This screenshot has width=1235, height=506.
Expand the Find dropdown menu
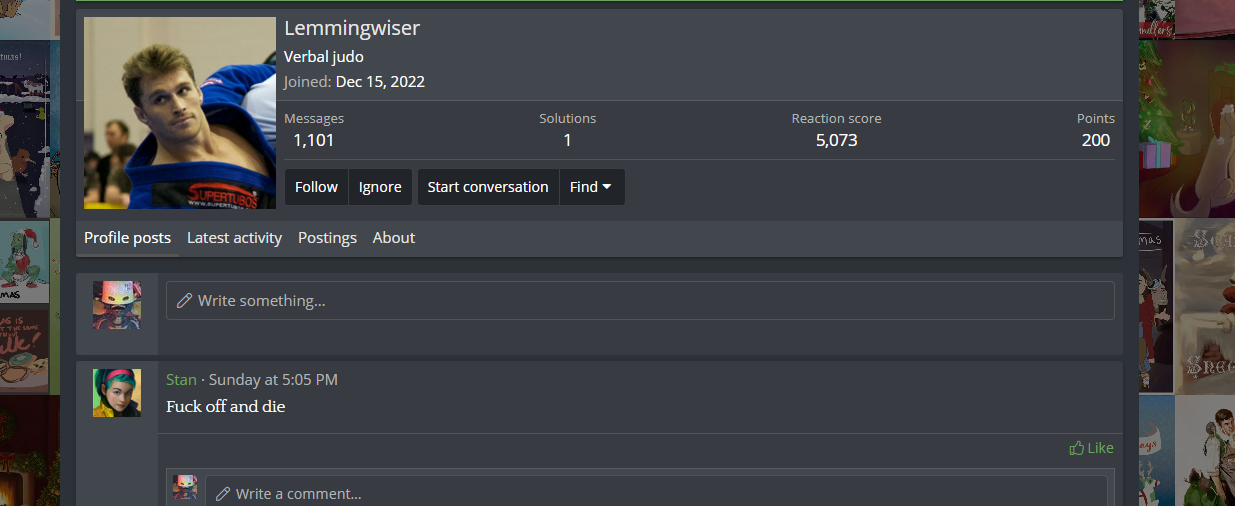[x=591, y=187]
